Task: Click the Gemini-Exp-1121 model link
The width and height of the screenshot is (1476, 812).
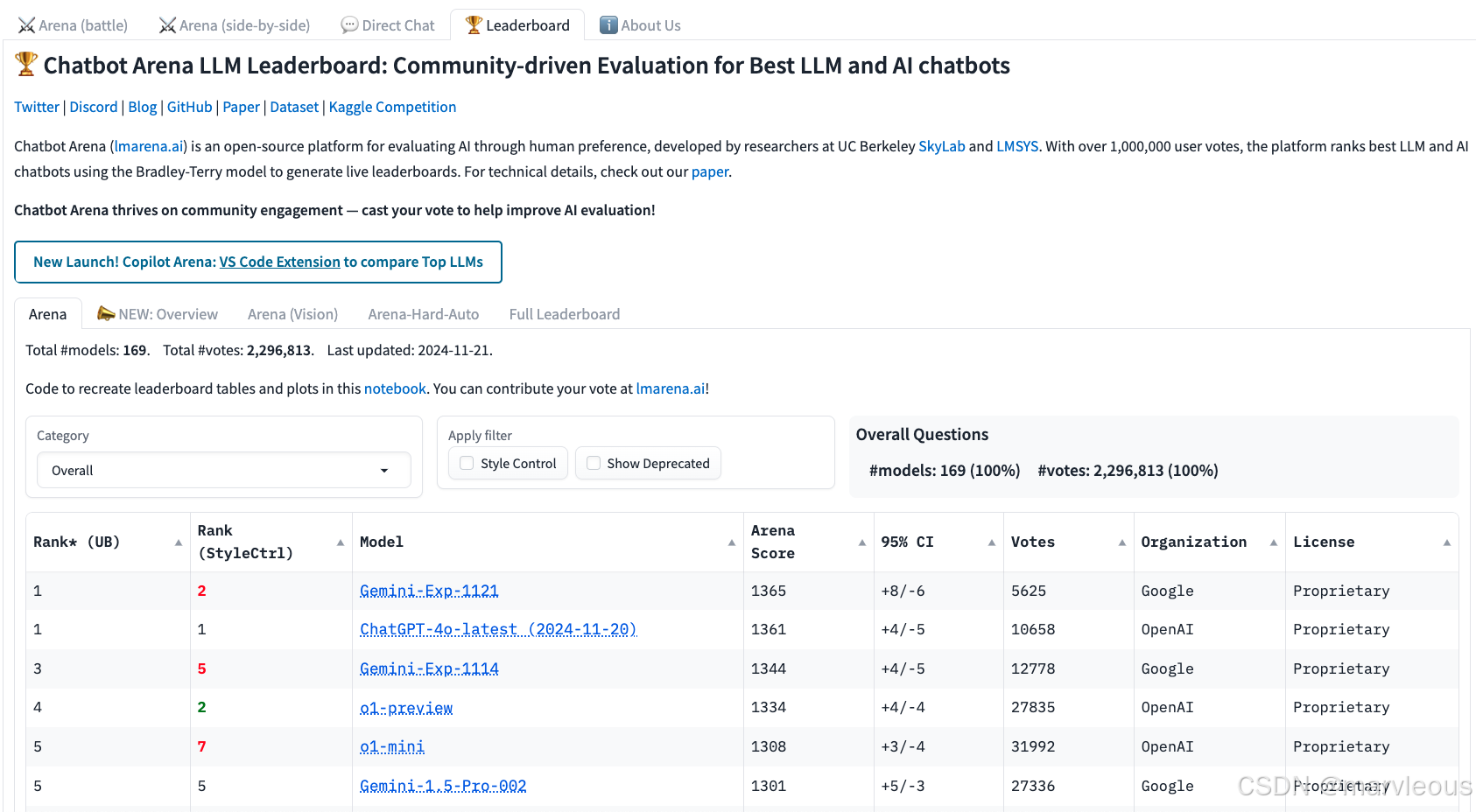Action: click(x=429, y=591)
